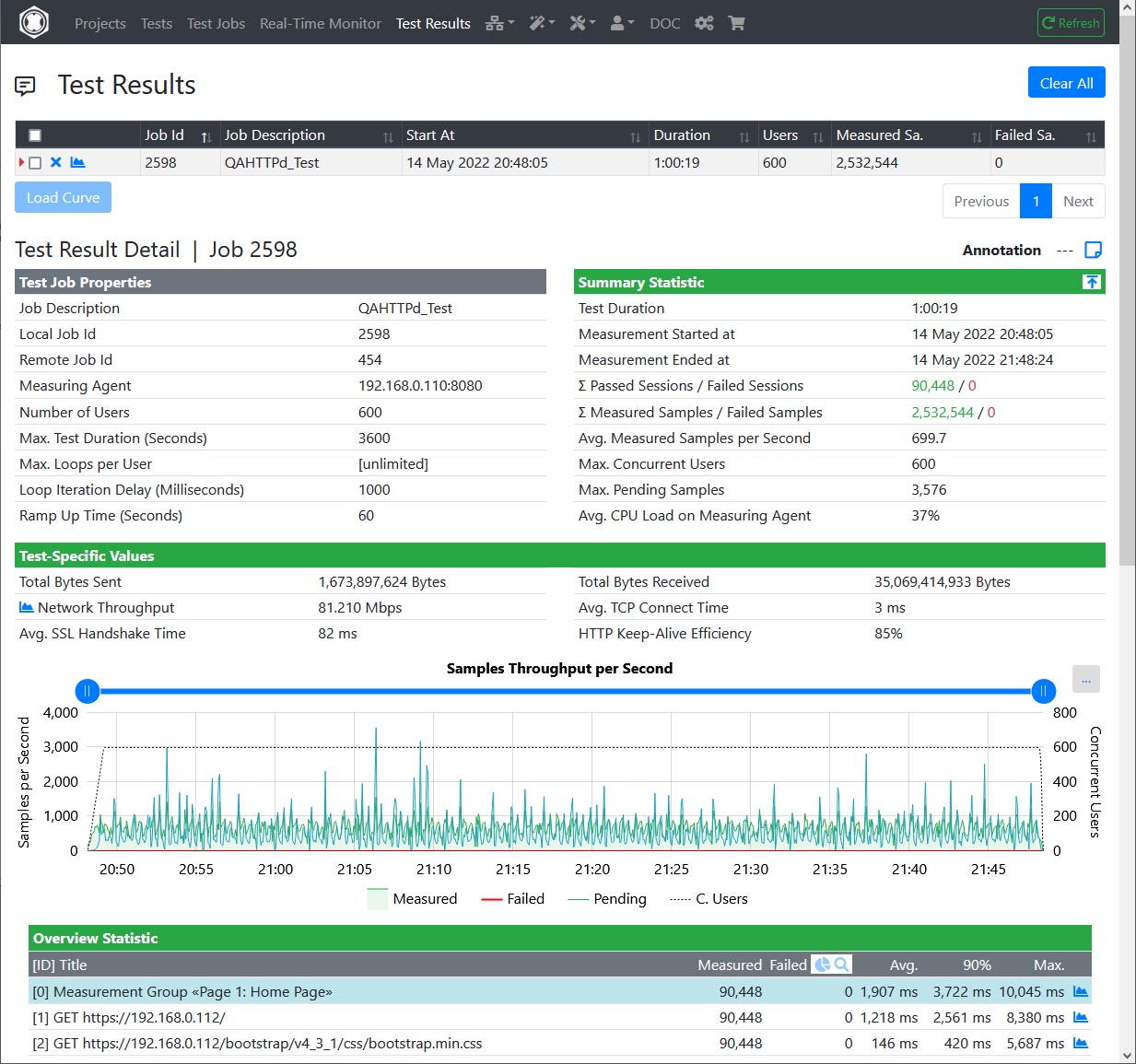Image resolution: width=1136 pixels, height=1064 pixels.
Task: Sort table by Job Description column arrows
Action: tap(388, 136)
